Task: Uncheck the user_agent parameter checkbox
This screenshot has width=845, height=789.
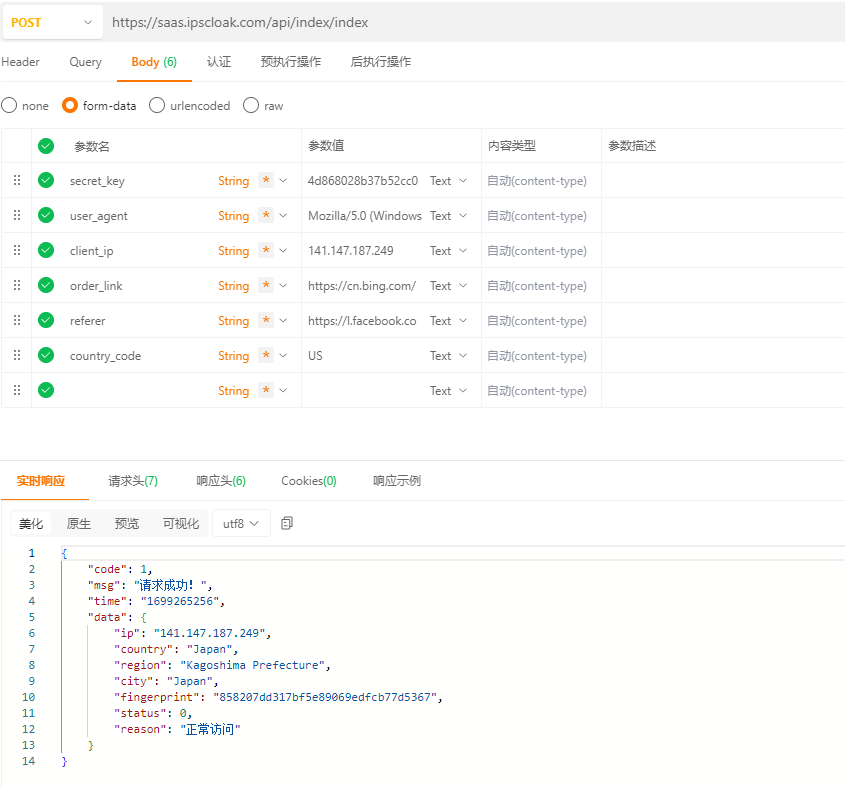Action: (x=46, y=215)
